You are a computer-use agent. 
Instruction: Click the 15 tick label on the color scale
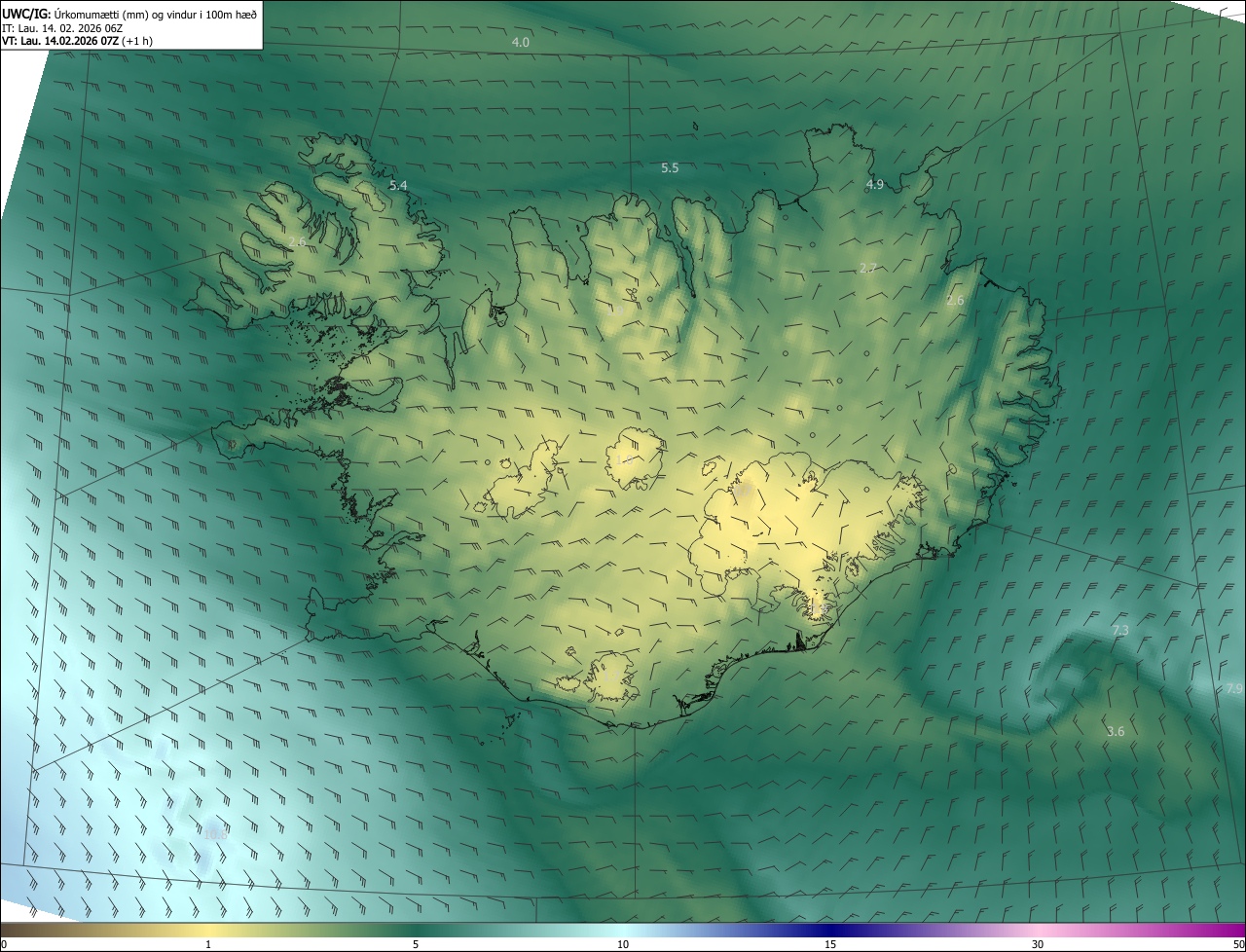[x=830, y=945]
